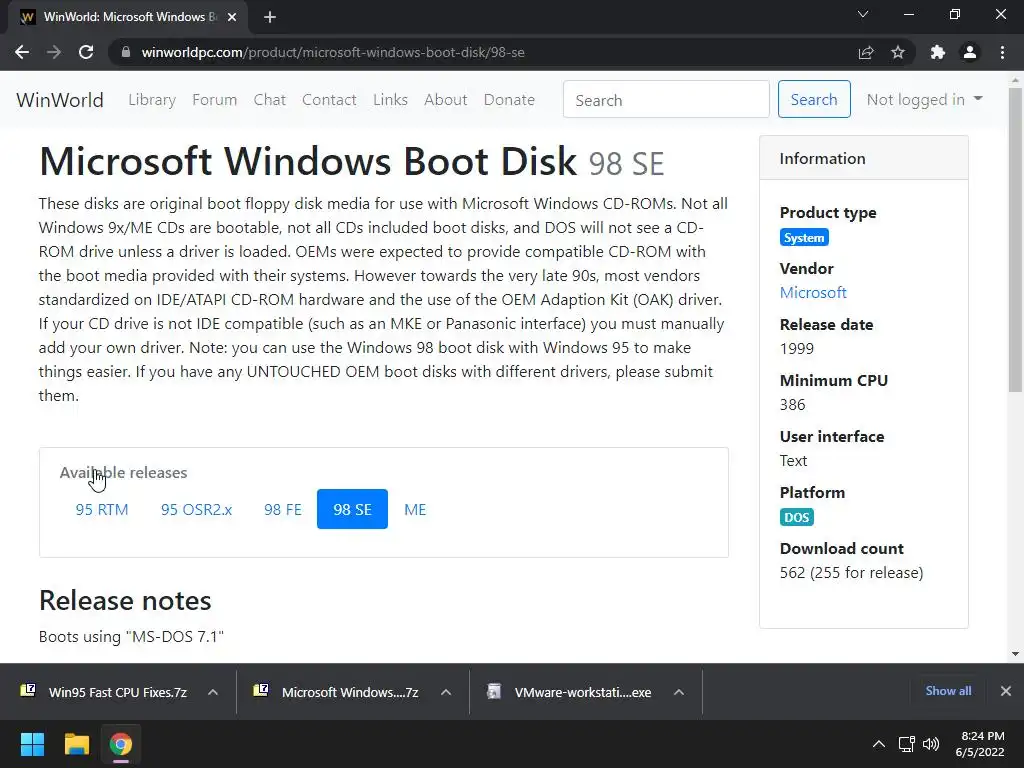The height and width of the screenshot is (768, 1024).
Task: Open the Forum nav item
Action: tap(214, 100)
